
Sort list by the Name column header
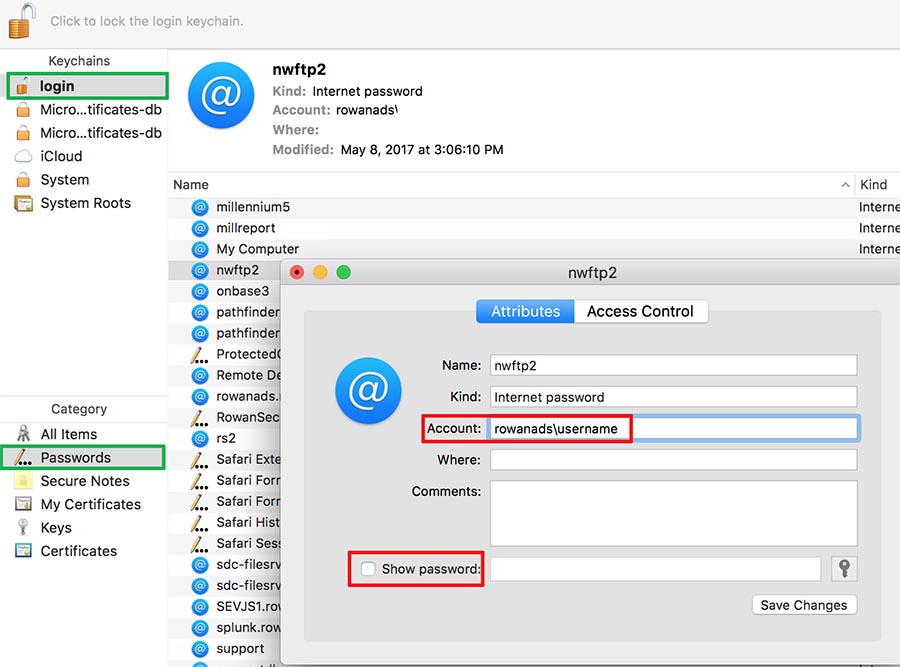click(x=191, y=184)
